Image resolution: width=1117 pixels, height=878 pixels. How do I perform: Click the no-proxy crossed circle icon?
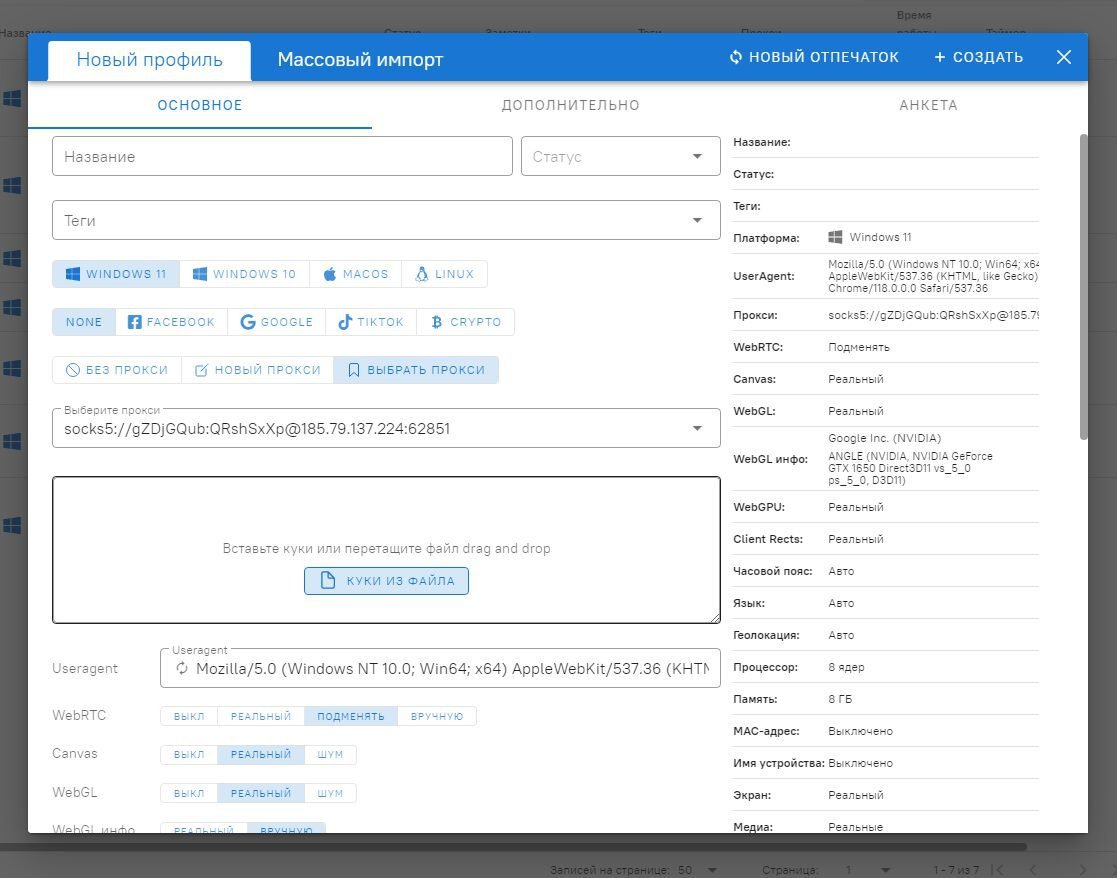coord(73,370)
